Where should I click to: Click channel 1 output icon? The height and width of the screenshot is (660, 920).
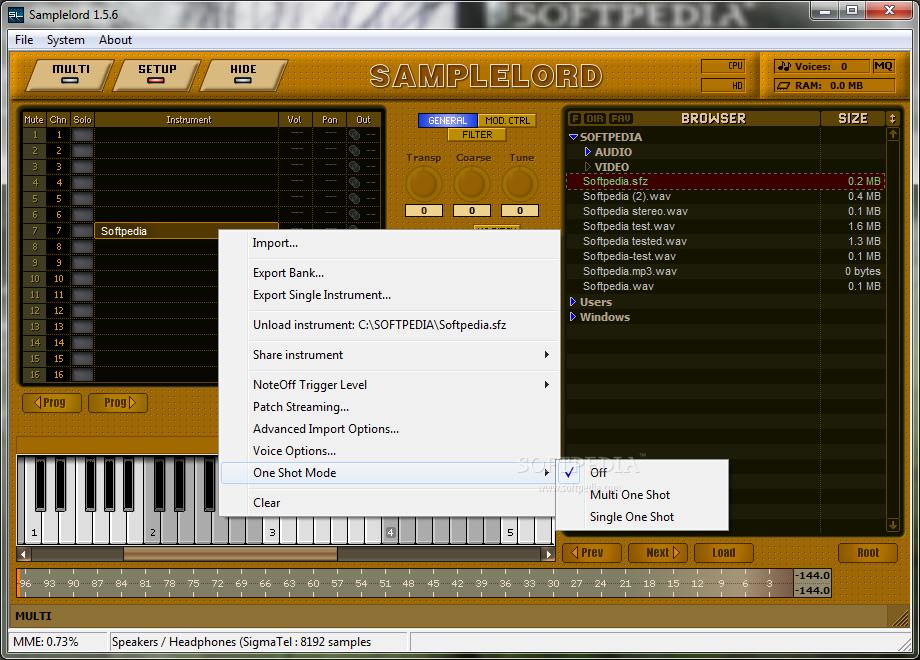pyautogui.click(x=354, y=135)
